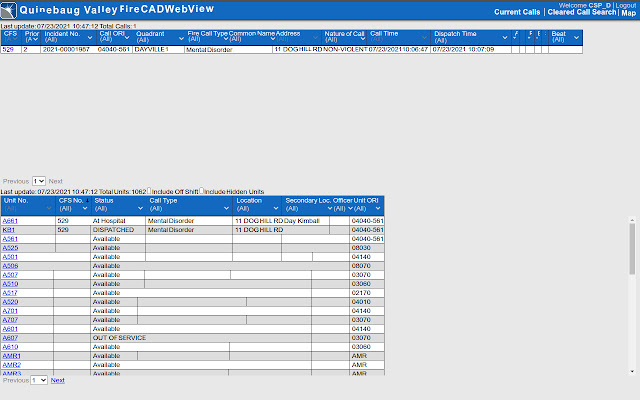
Task: Go to Current Calls view
Action: [x=517, y=12]
